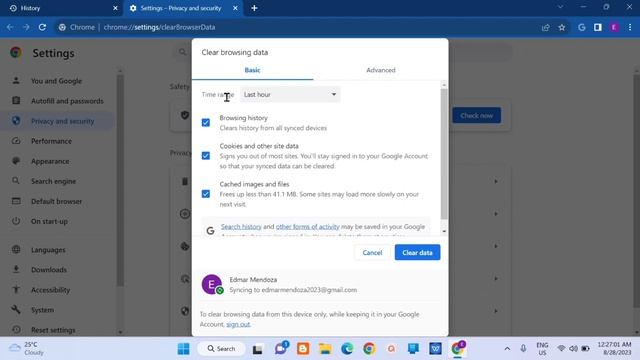Open the other forms of activity link
This screenshot has height=360, width=640.
pyautogui.click(x=307, y=227)
